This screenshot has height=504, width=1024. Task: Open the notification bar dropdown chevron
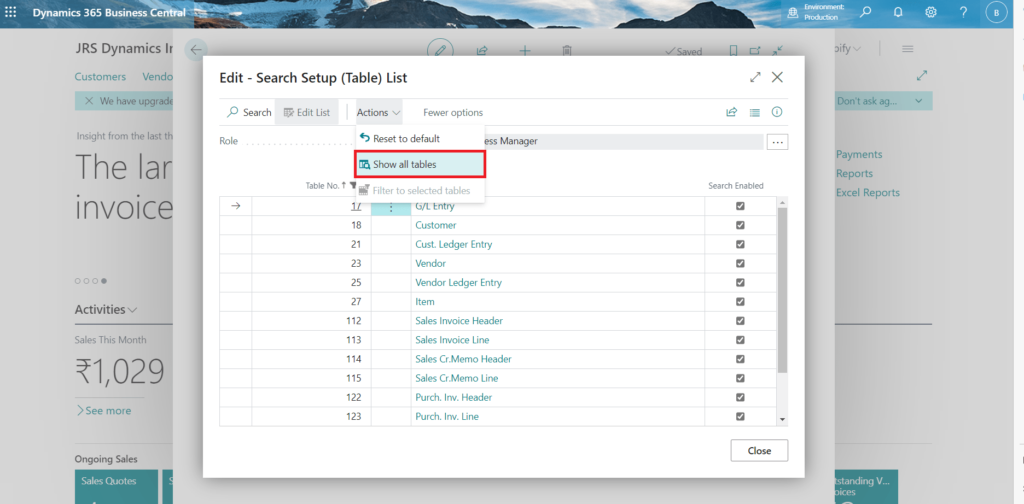(919, 101)
